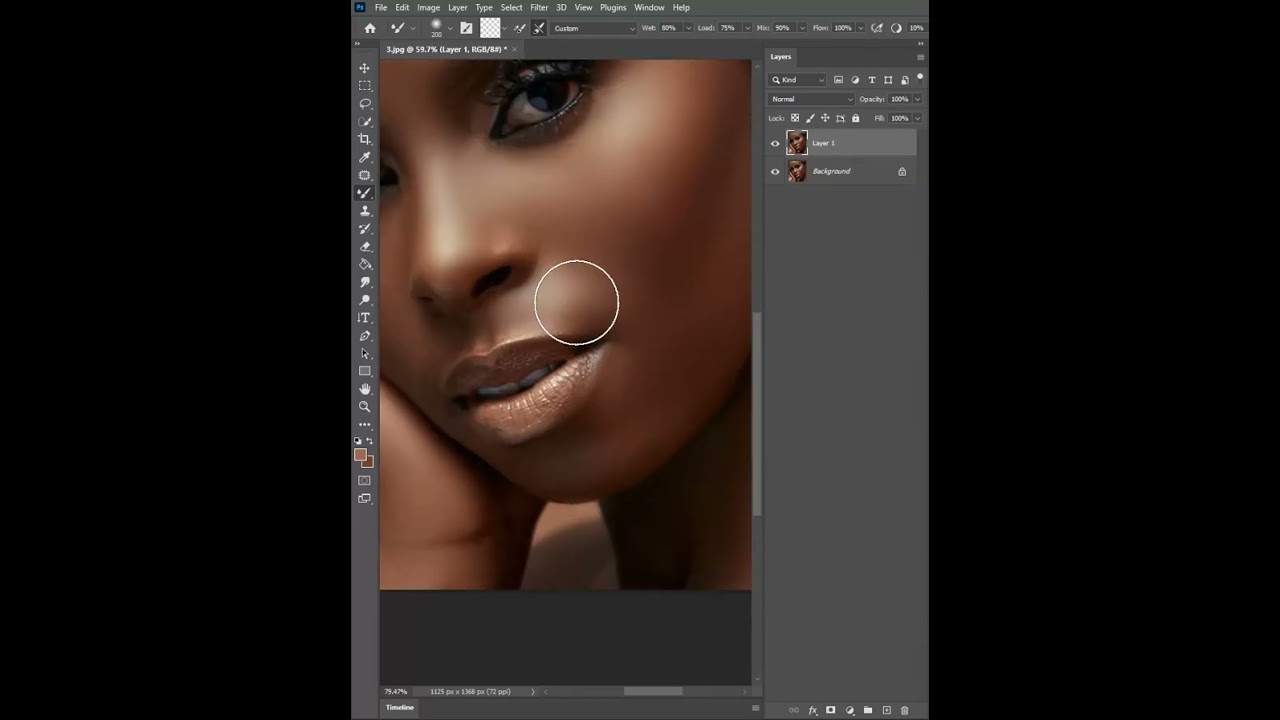Open the Flow percentage dropdown
The image size is (1280, 720).
(860, 28)
